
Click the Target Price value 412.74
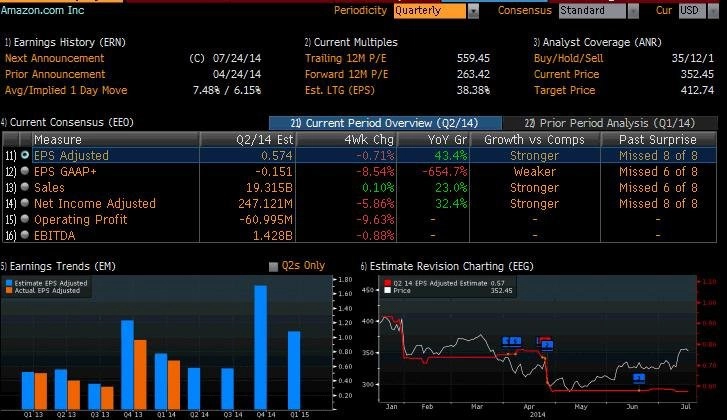click(x=697, y=90)
